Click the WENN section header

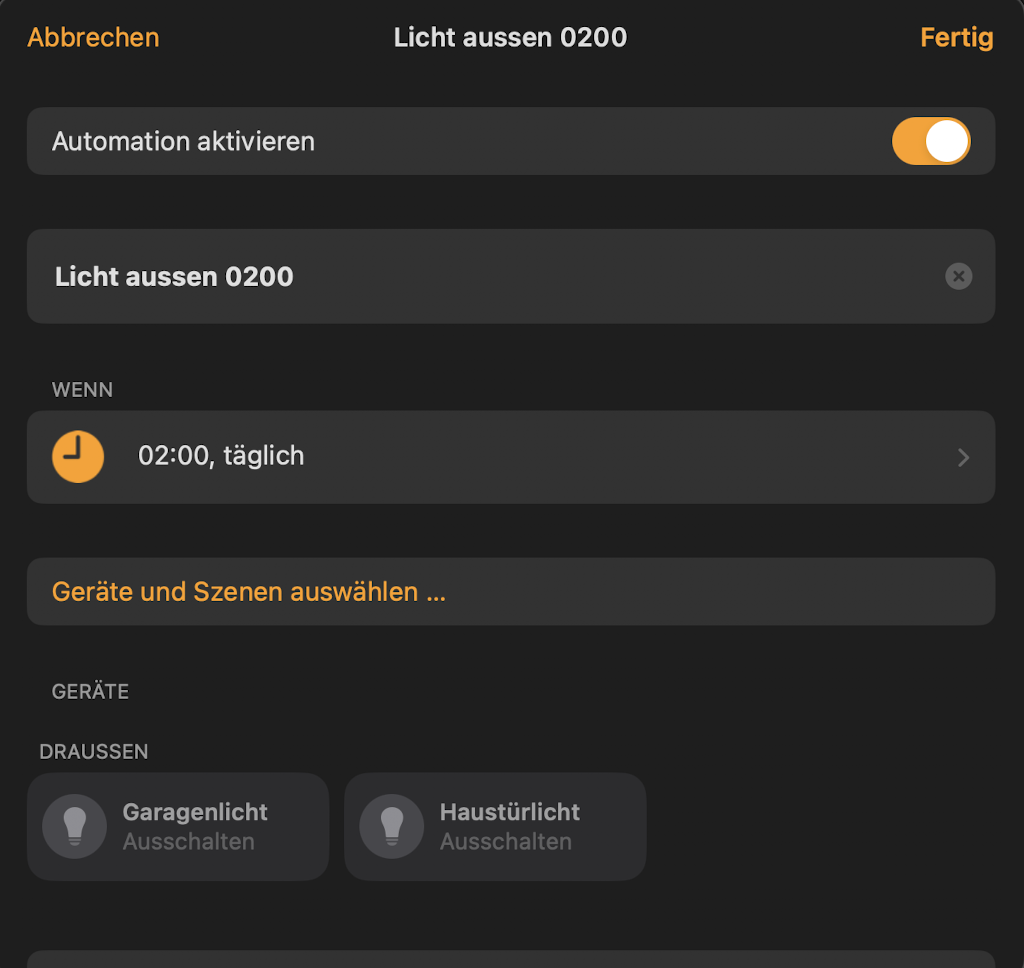tap(82, 390)
